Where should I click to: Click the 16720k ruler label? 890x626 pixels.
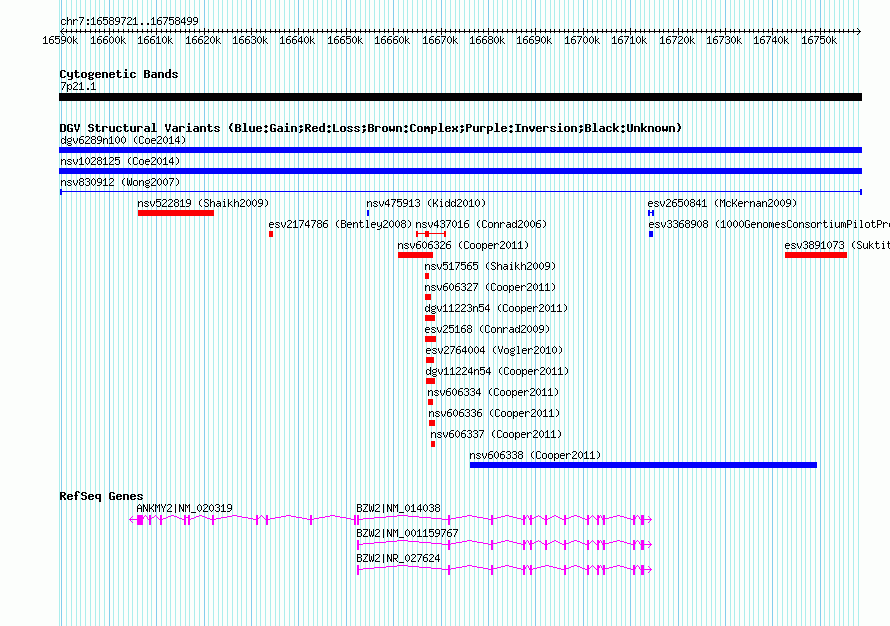[x=677, y=40]
